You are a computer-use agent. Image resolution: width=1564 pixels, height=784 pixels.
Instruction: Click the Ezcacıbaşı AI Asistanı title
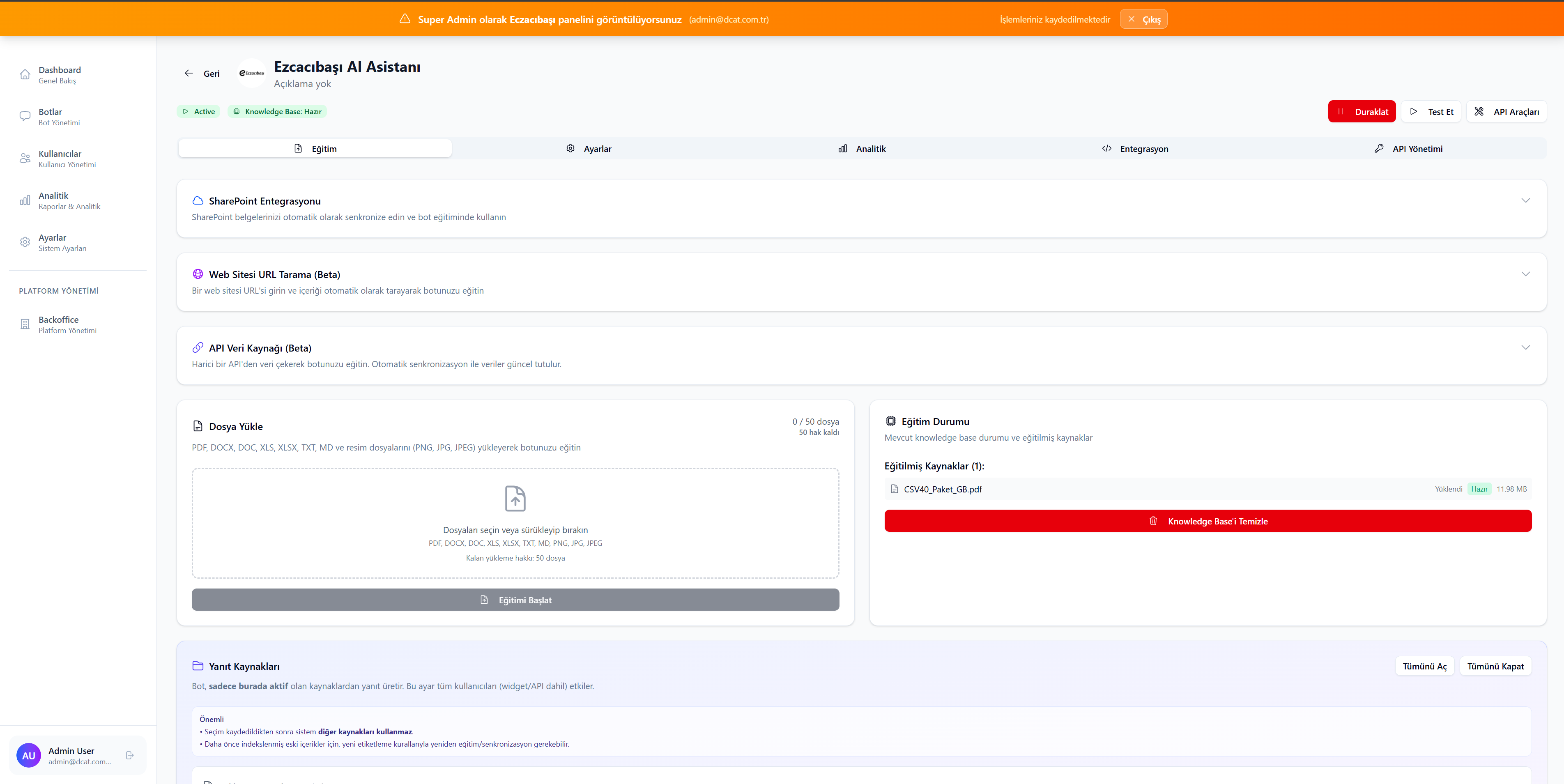(347, 67)
